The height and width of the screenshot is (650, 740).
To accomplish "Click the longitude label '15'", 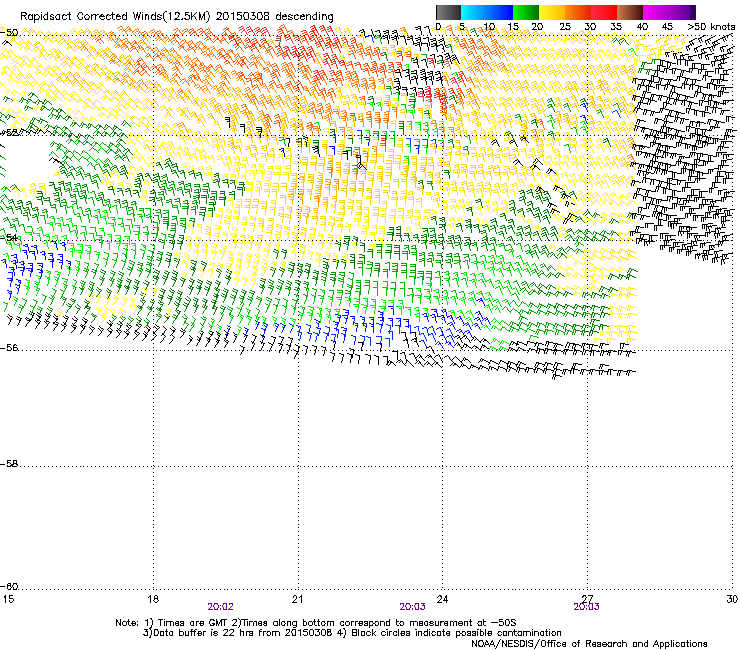I will pyautogui.click(x=8, y=599).
